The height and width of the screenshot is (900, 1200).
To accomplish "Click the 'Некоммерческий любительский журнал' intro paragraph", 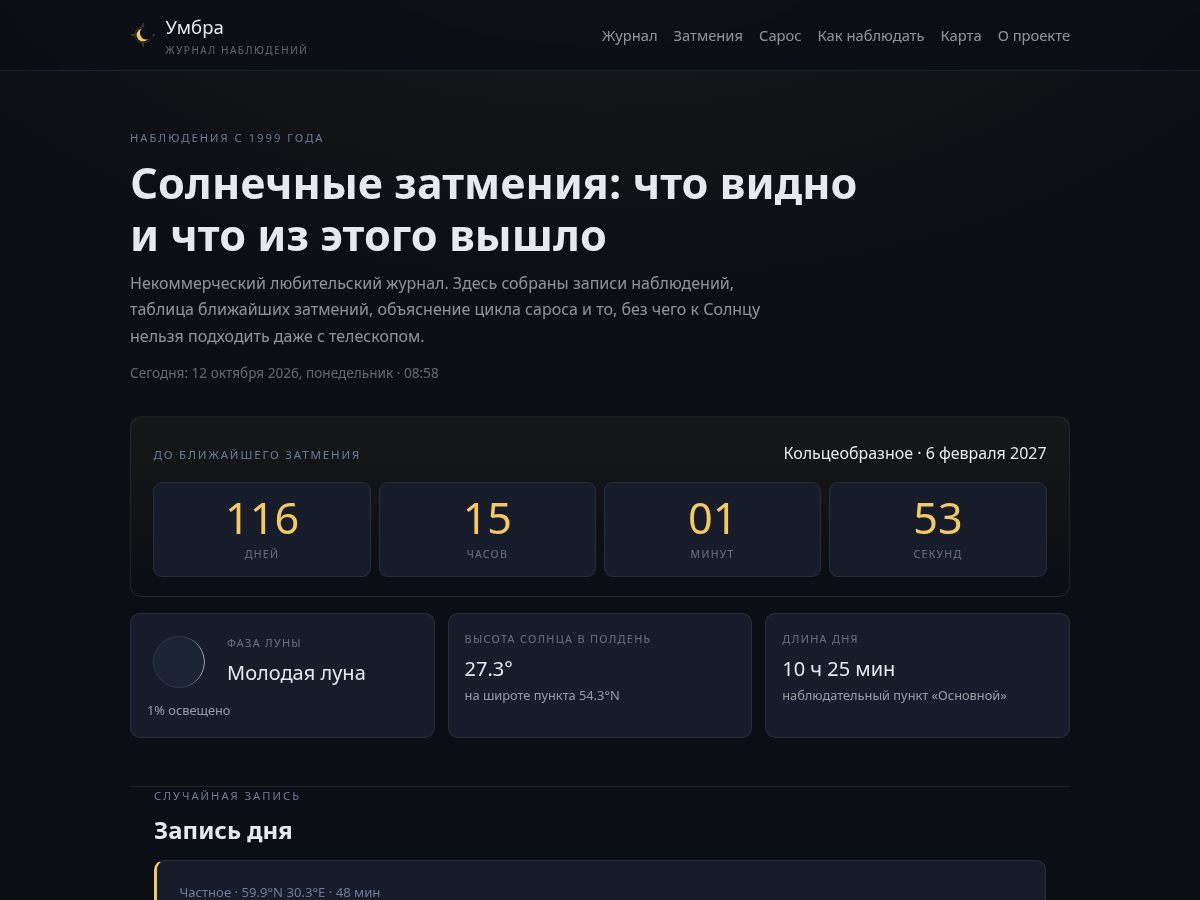I will pos(445,310).
